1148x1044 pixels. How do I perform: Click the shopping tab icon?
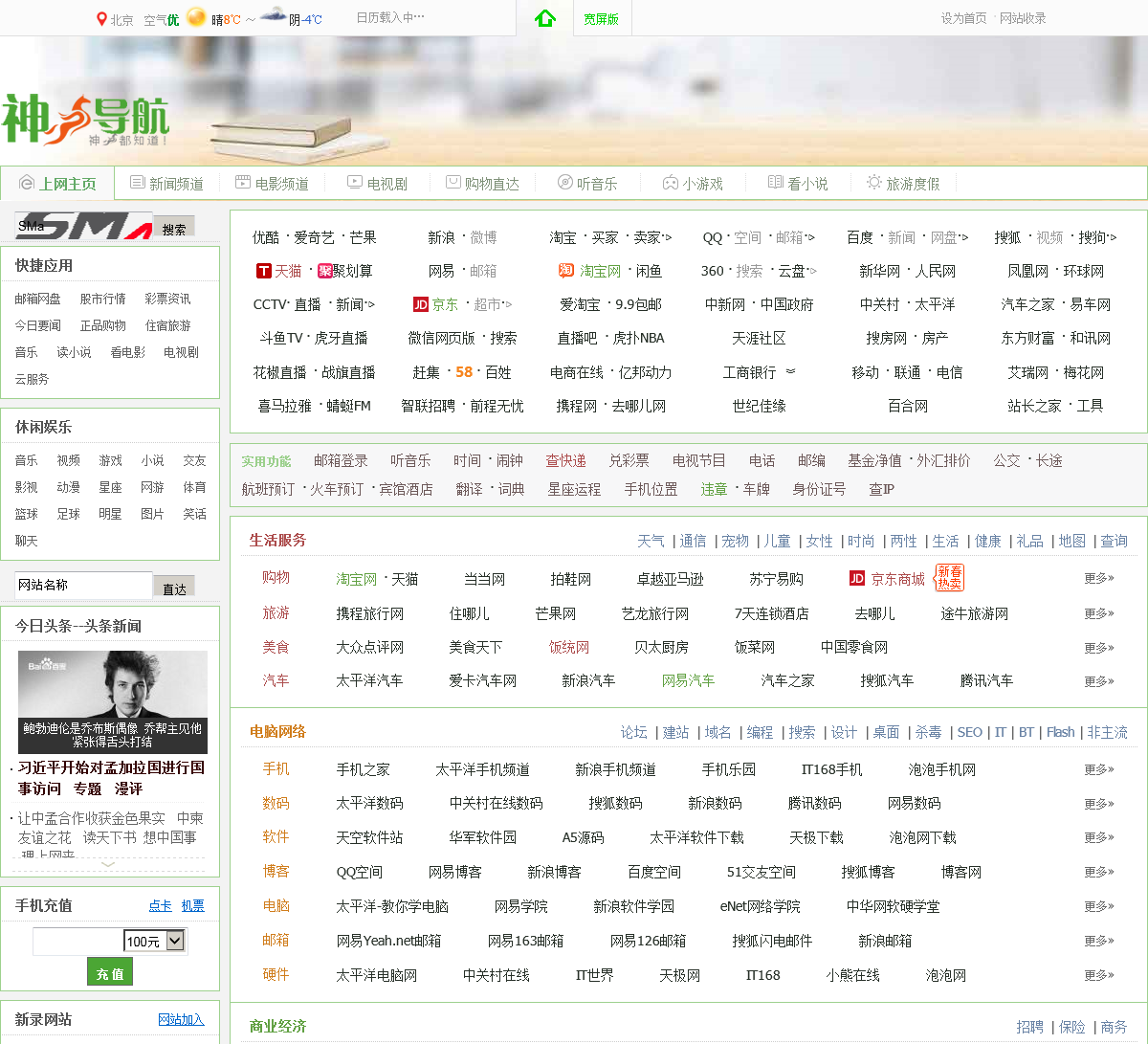453,182
